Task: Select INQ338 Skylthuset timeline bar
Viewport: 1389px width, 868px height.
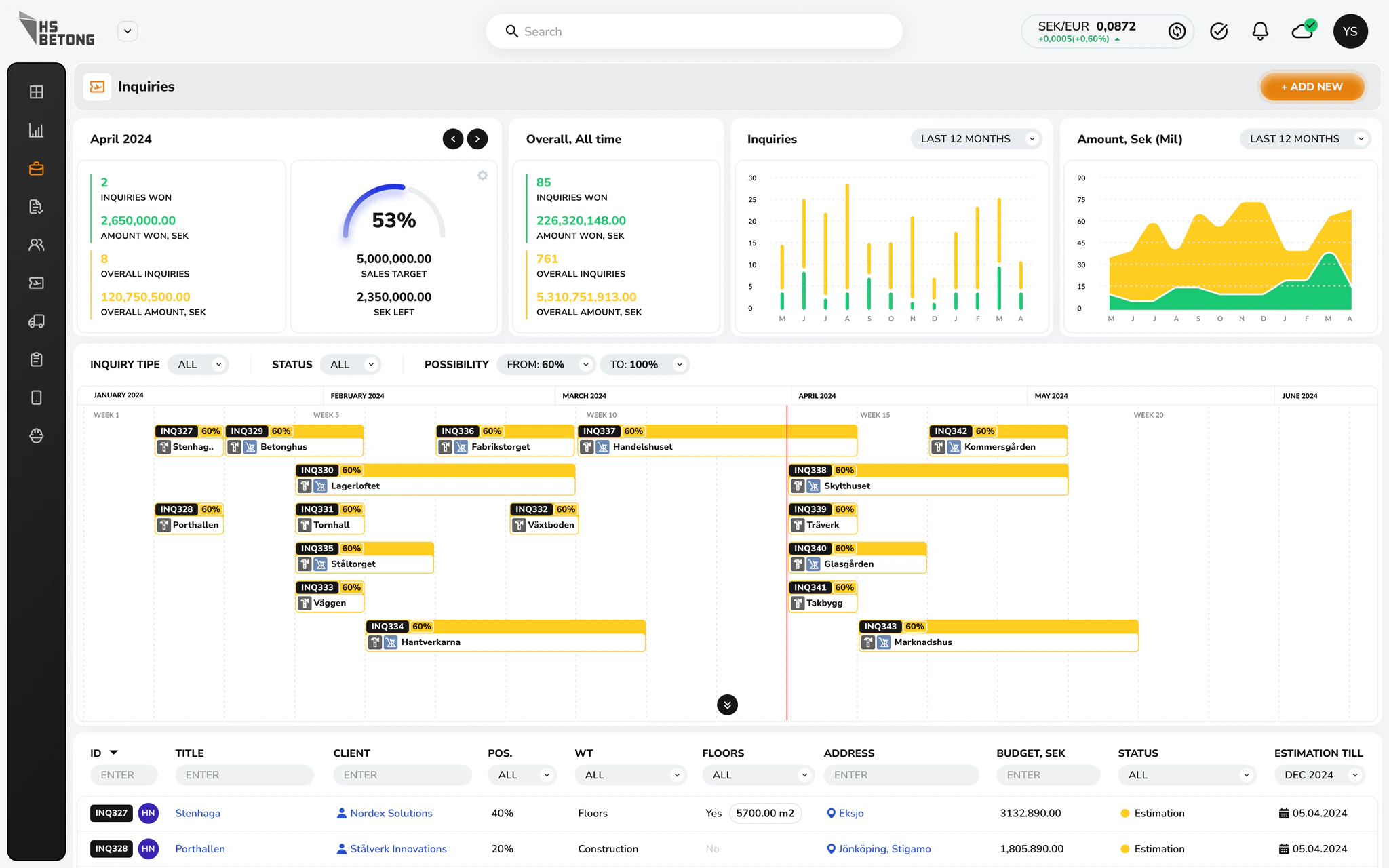Action: pos(928,479)
